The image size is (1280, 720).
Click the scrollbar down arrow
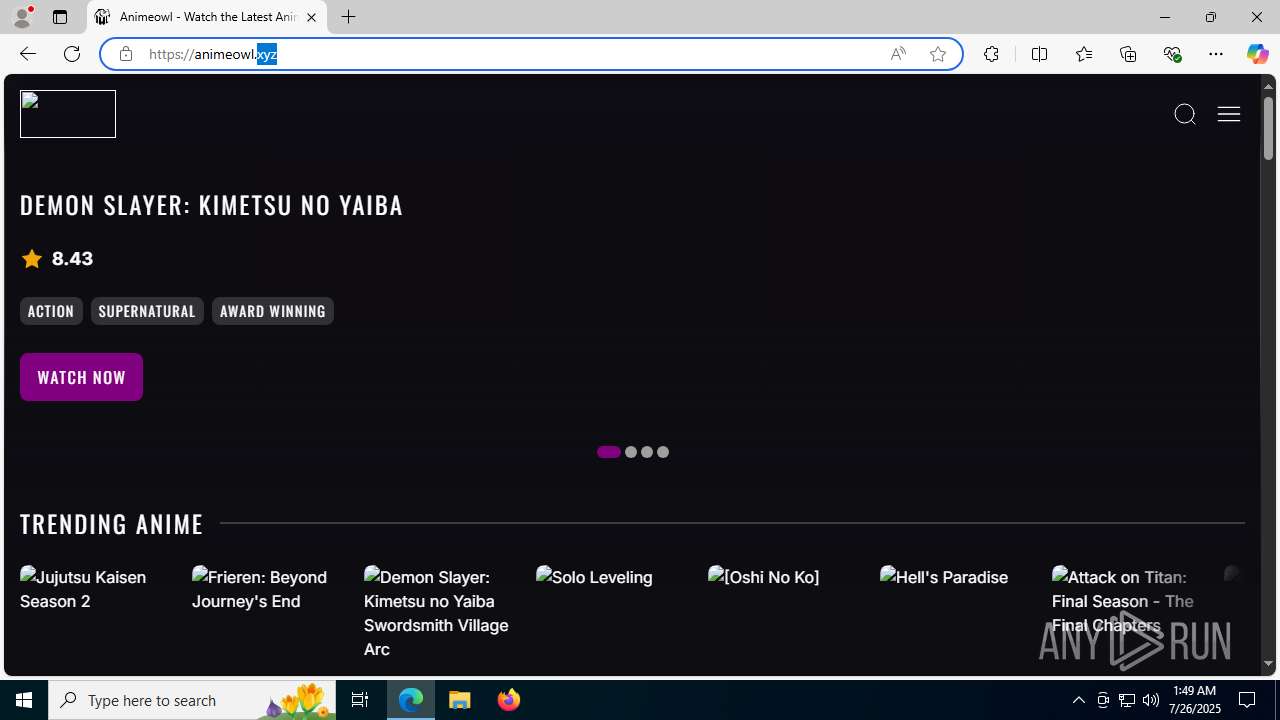[x=1268, y=664]
